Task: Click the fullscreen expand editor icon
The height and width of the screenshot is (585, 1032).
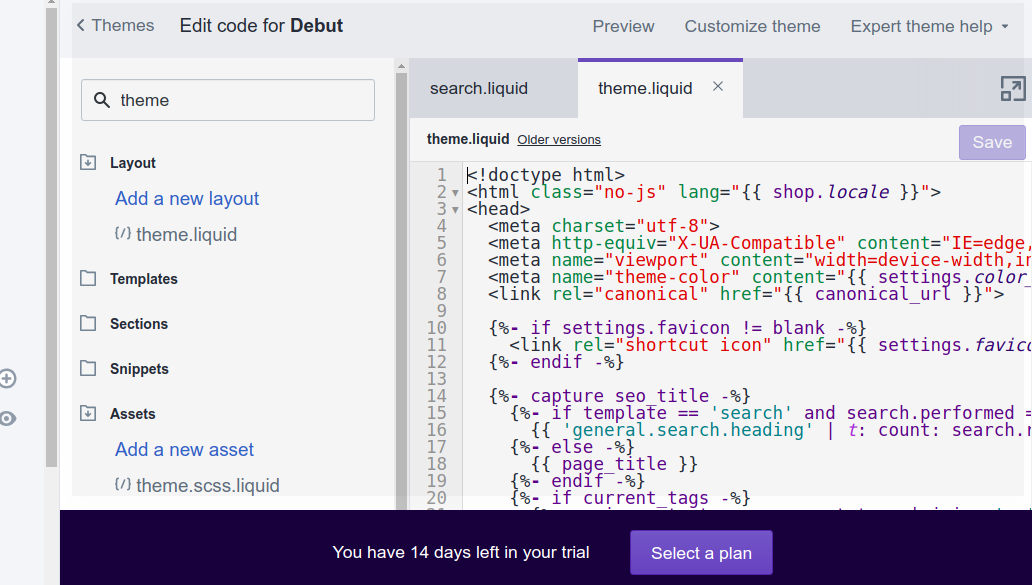Action: pyautogui.click(x=1013, y=88)
